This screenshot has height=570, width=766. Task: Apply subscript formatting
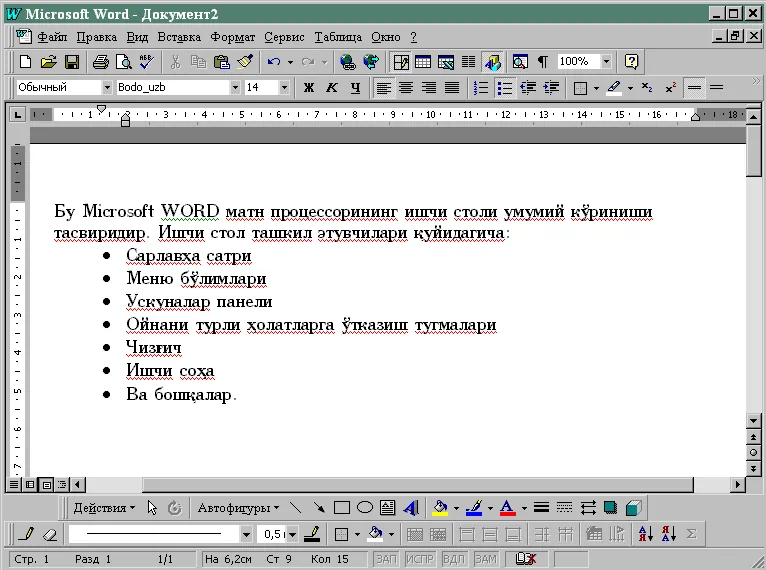point(647,88)
